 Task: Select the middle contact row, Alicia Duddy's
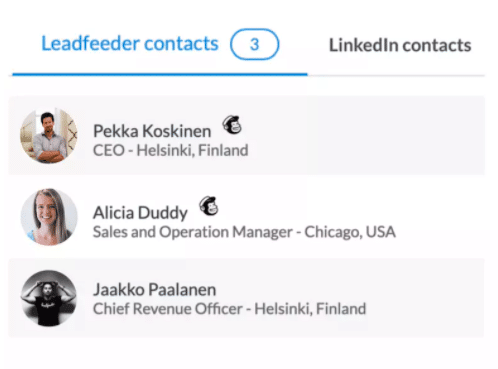click(x=246, y=217)
